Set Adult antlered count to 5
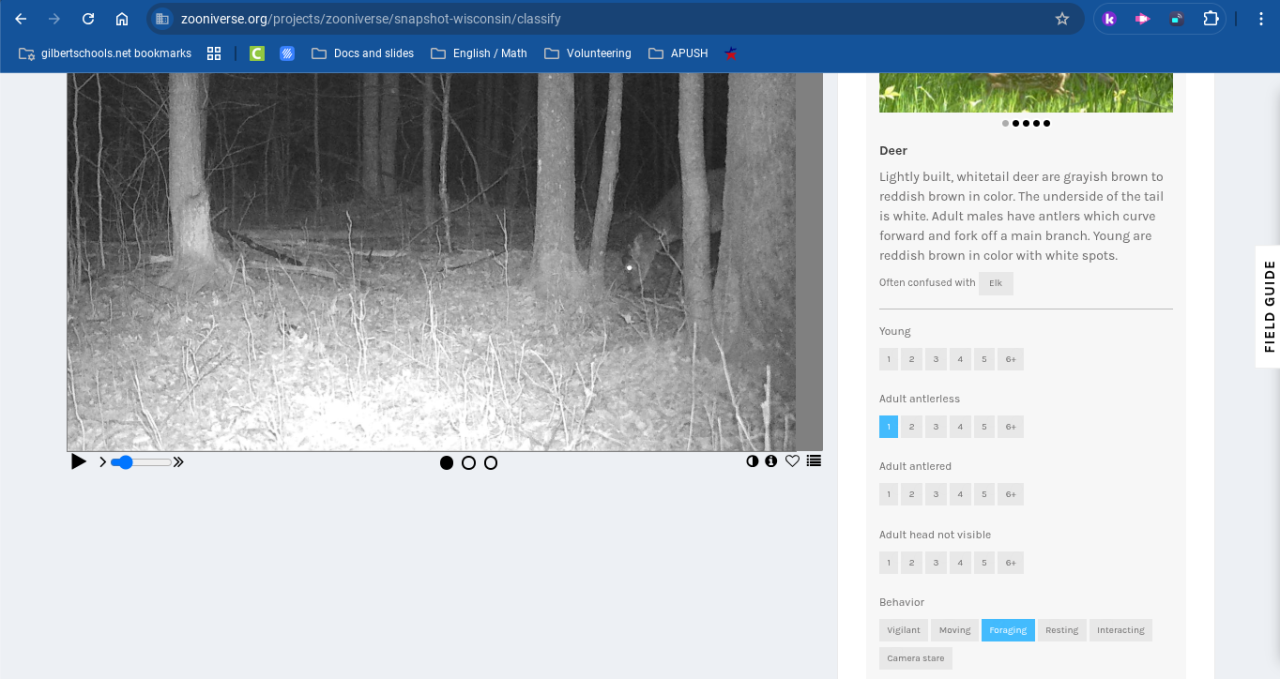 985,494
